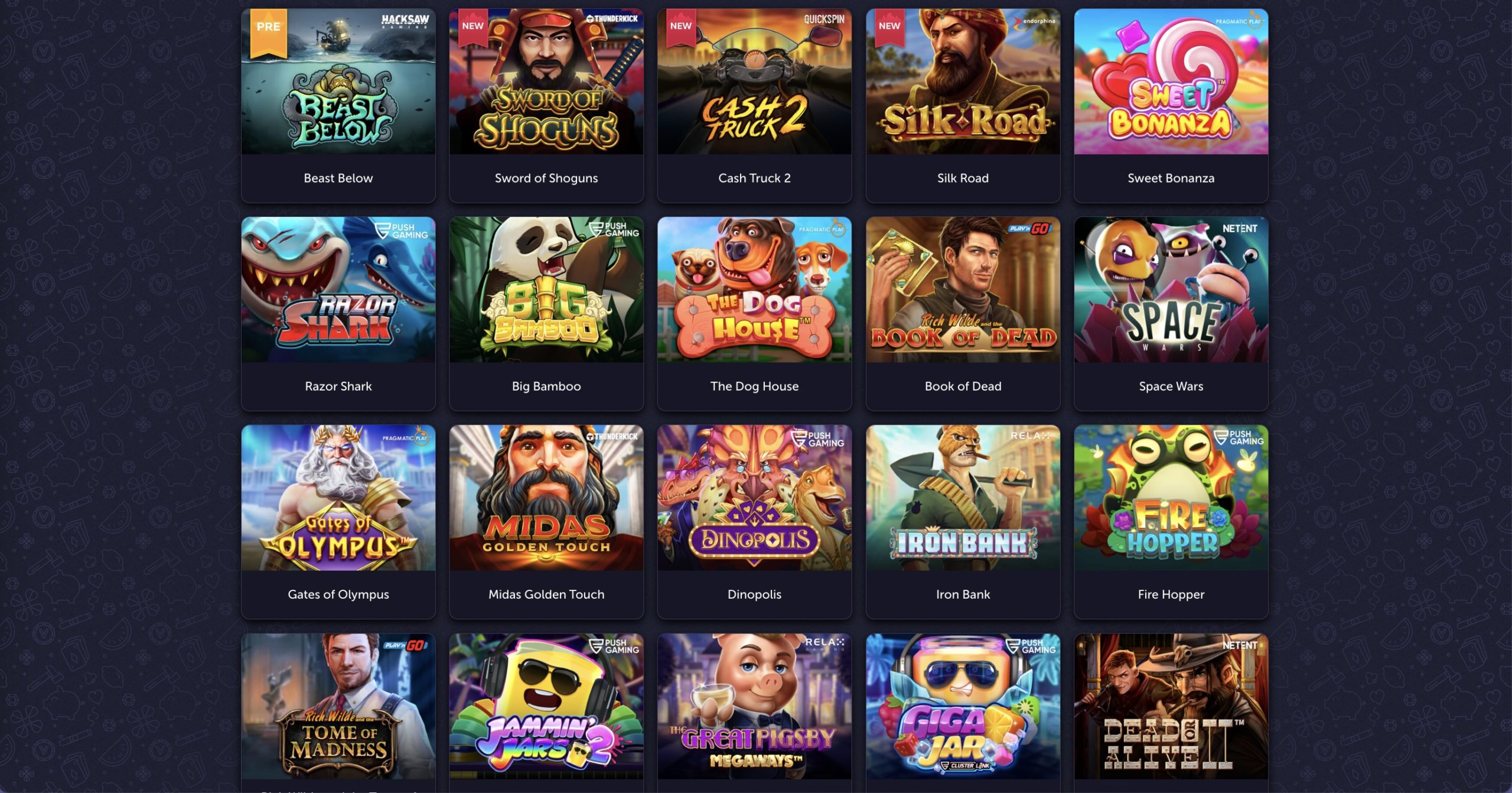Click the Play'n GO logo on Book of Dead
The width and height of the screenshot is (1512, 793).
coord(1030,228)
